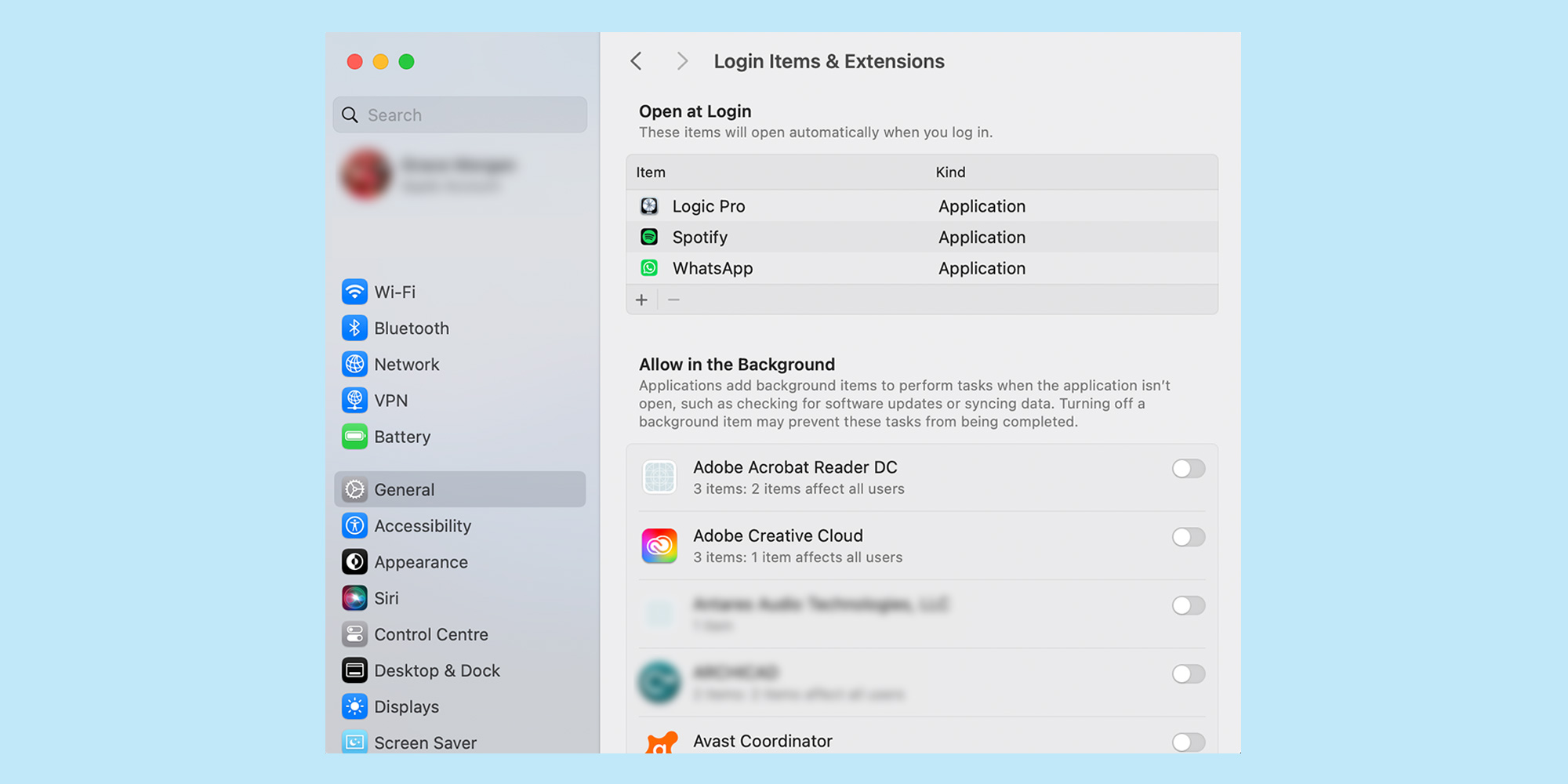The width and height of the screenshot is (1568, 784).
Task: Click the Adobe Creative Cloud icon
Action: pos(659,546)
